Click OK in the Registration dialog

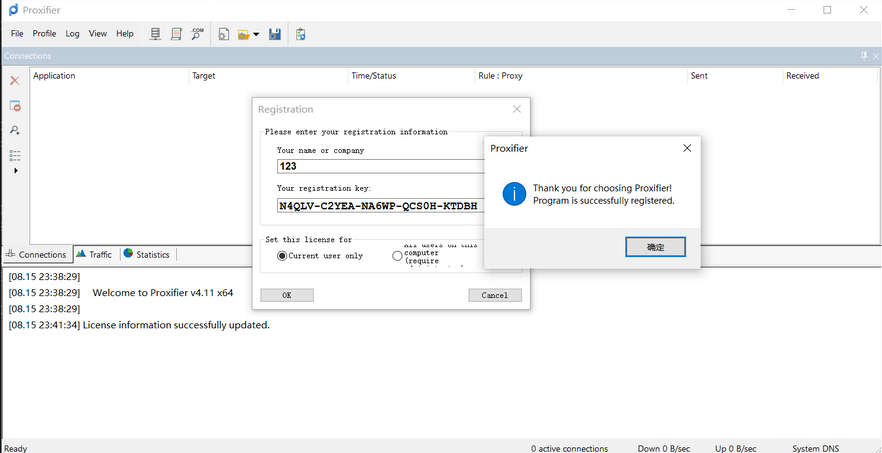point(287,295)
